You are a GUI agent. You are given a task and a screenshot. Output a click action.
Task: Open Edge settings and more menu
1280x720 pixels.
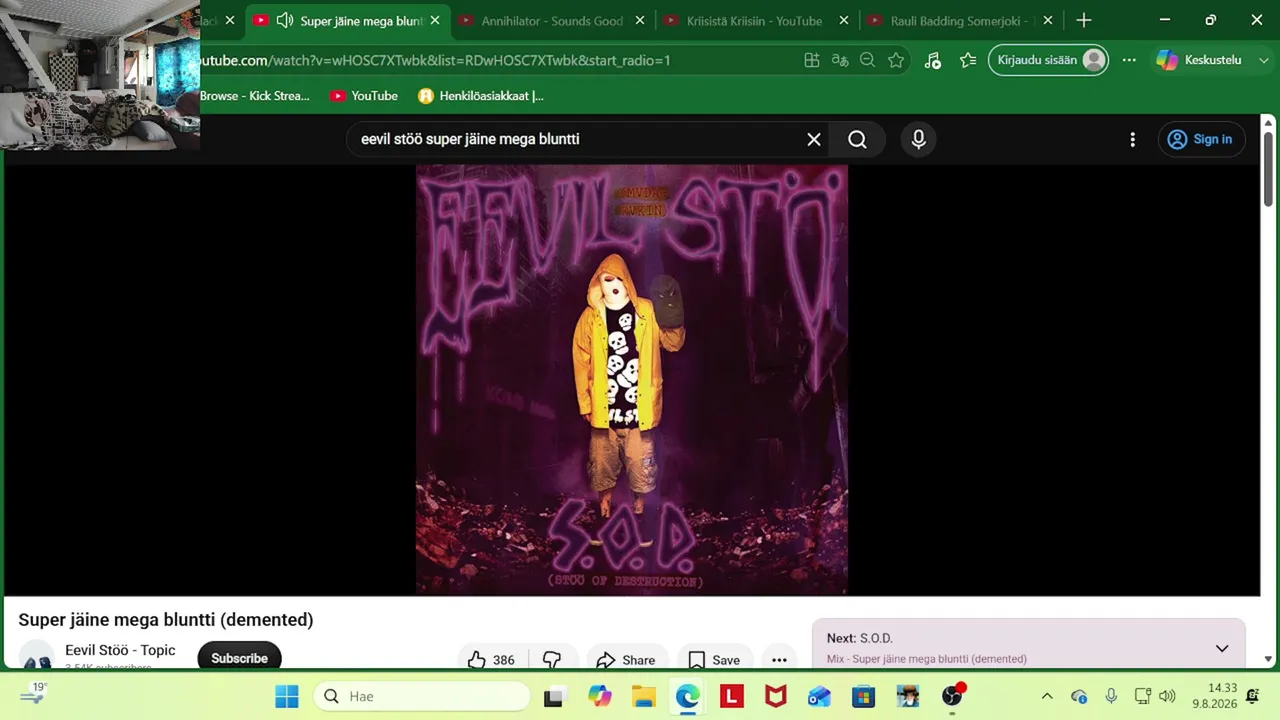coord(1129,60)
